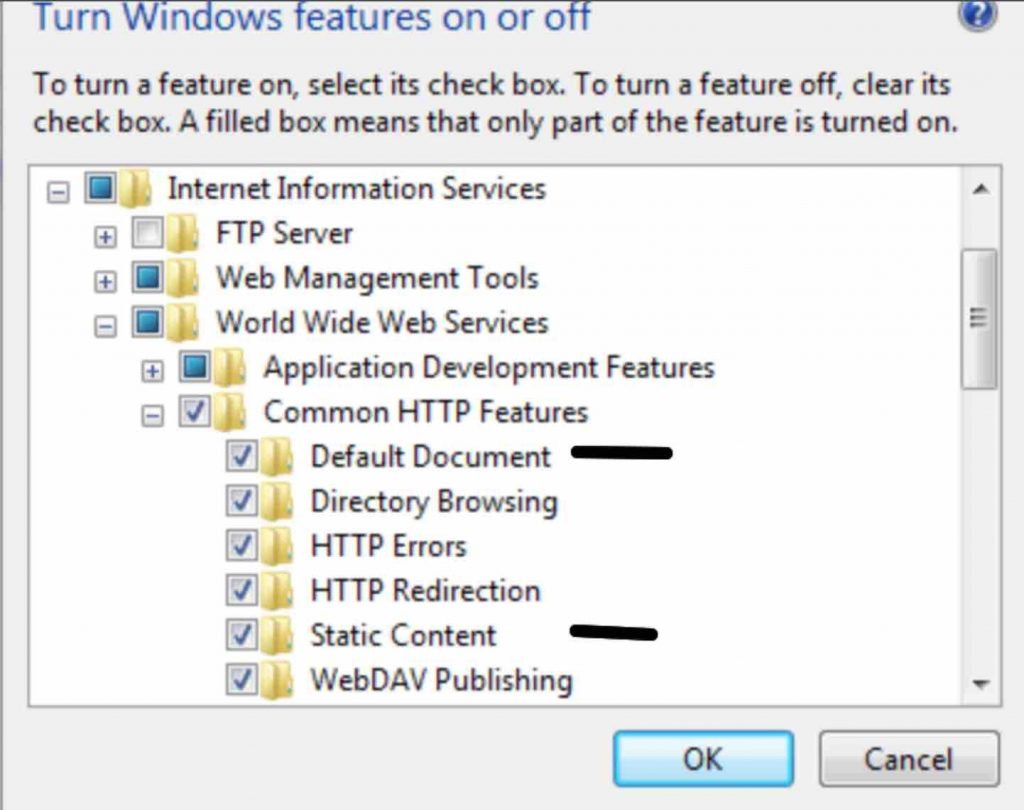Disable the Default Document checkbox
Screen dimensions: 1024x810
point(240,456)
